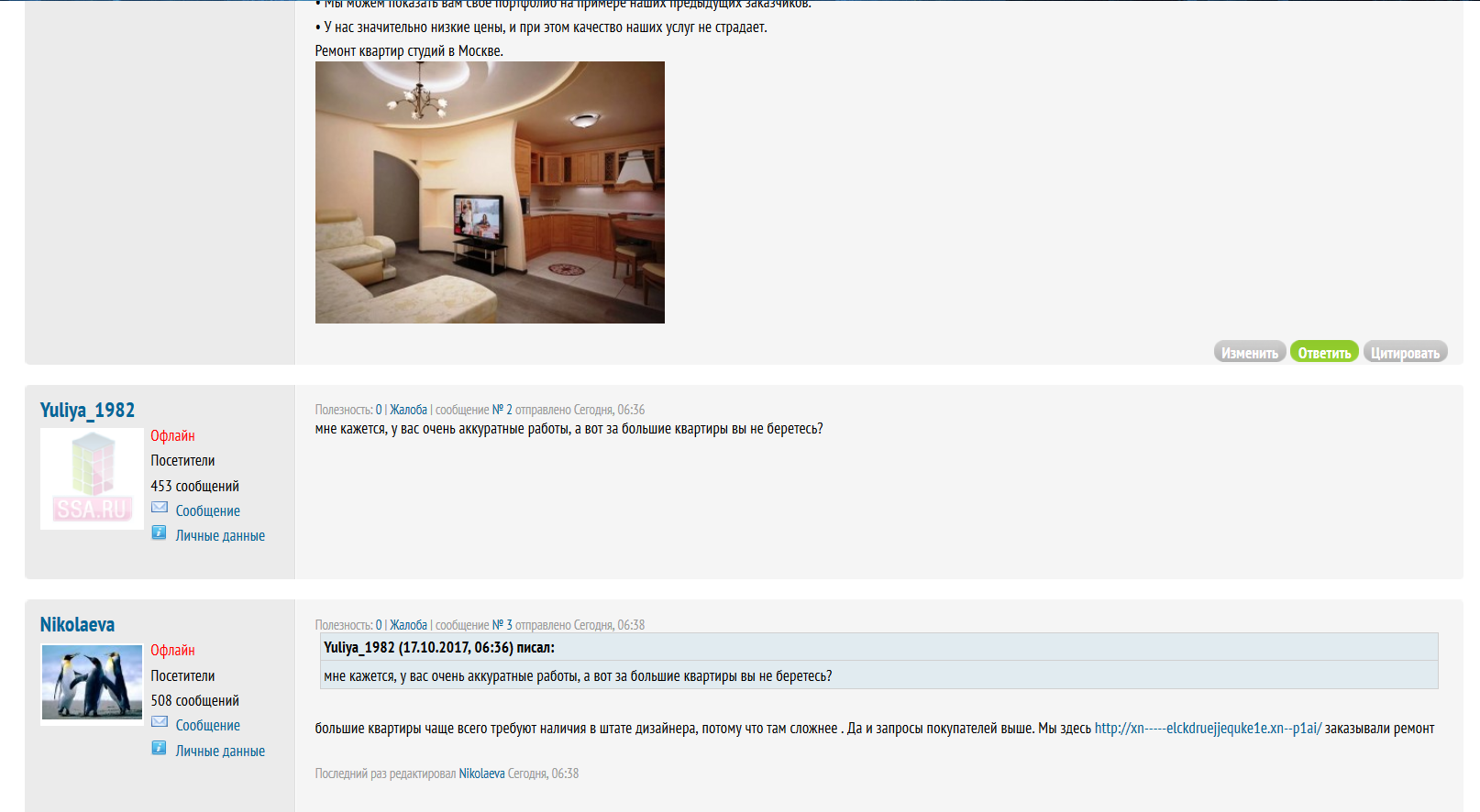Open Yuliya_1982 username profile link
The width and height of the screenshot is (1480, 812).
click(x=87, y=411)
